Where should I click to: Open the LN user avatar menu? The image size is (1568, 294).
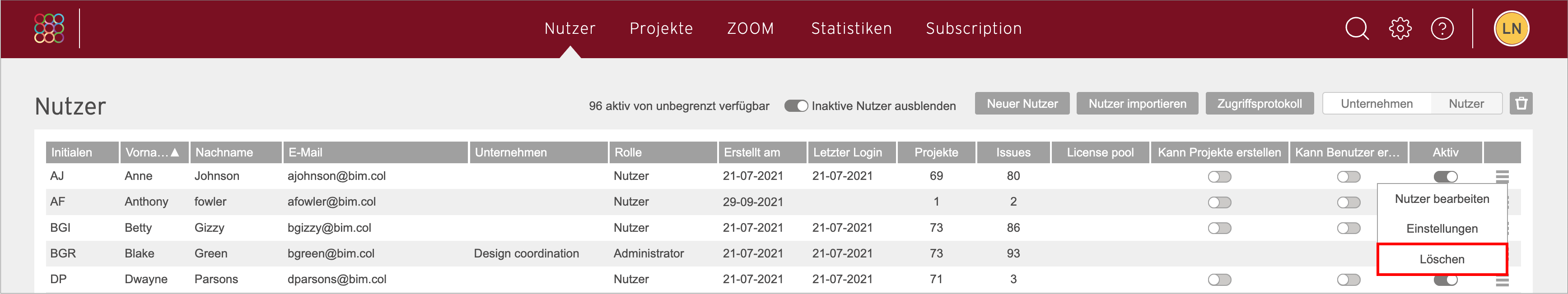point(1512,28)
